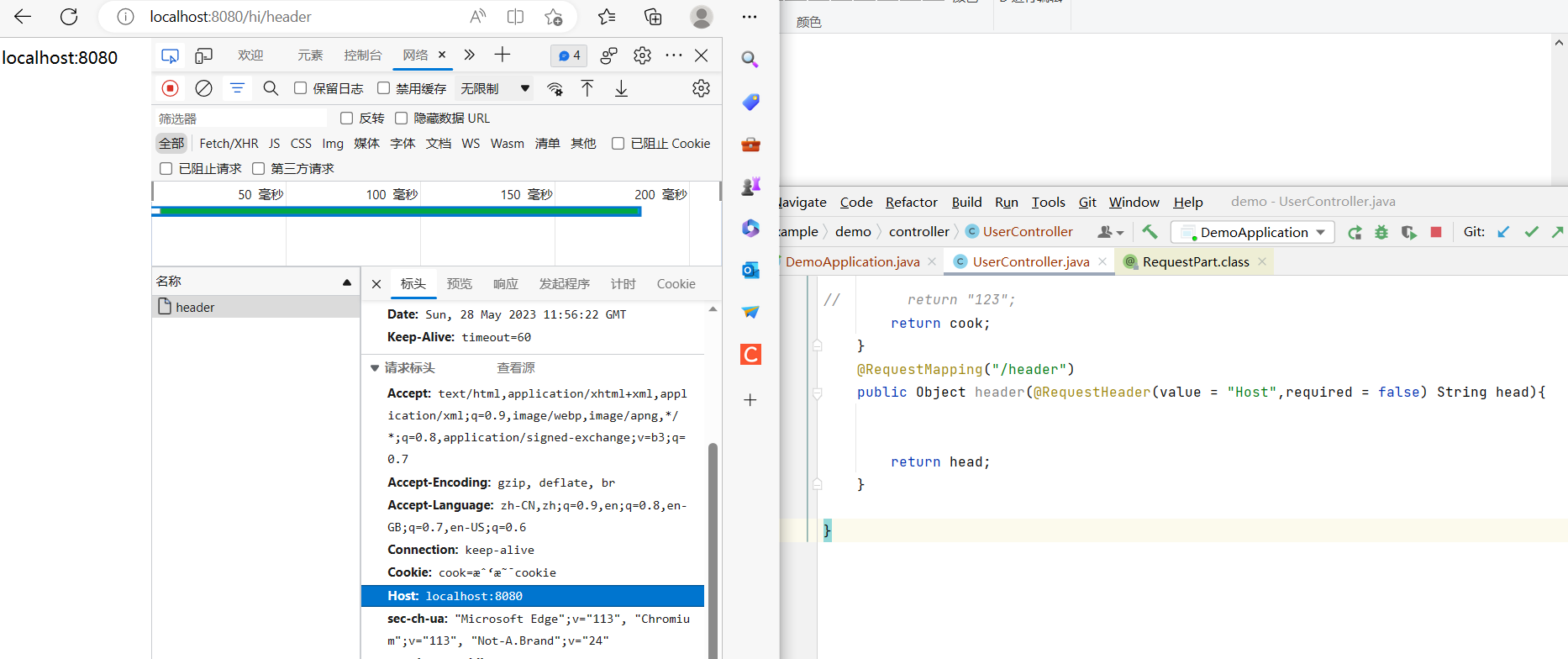Enable the 保留日志 checkbox
The height and width of the screenshot is (659, 1568).
pos(300,88)
